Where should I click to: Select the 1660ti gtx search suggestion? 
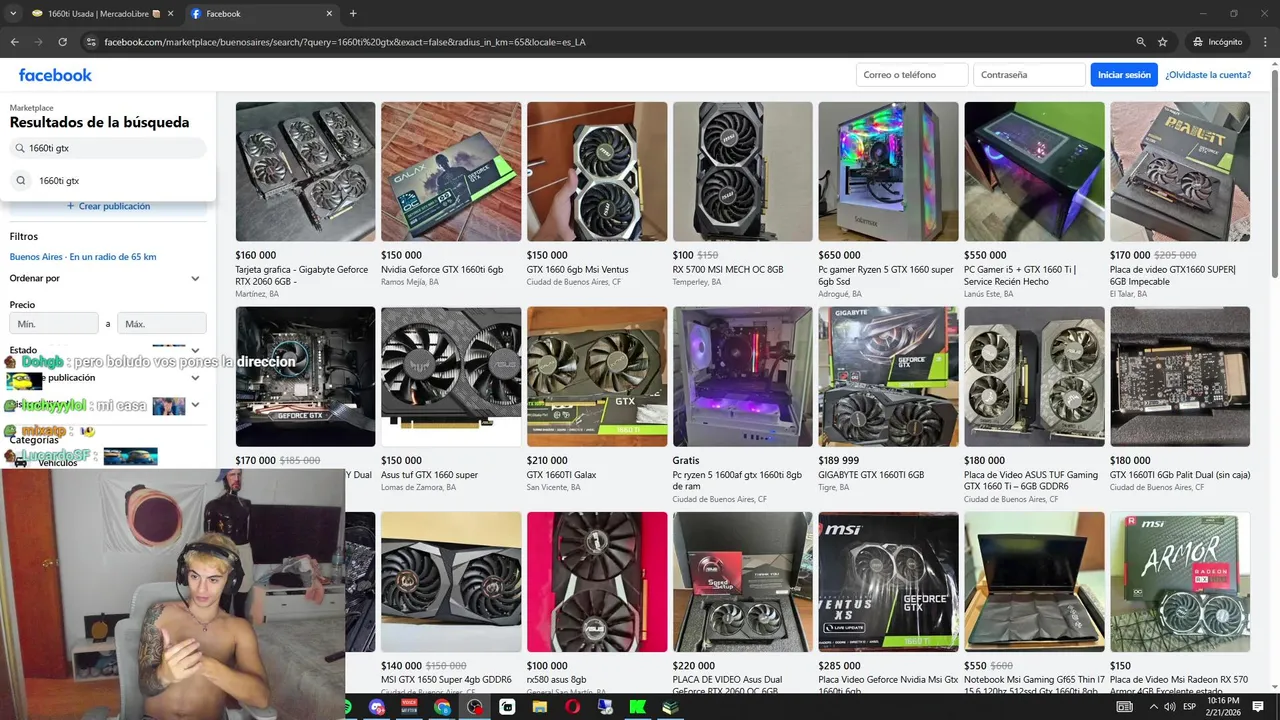(x=108, y=181)
